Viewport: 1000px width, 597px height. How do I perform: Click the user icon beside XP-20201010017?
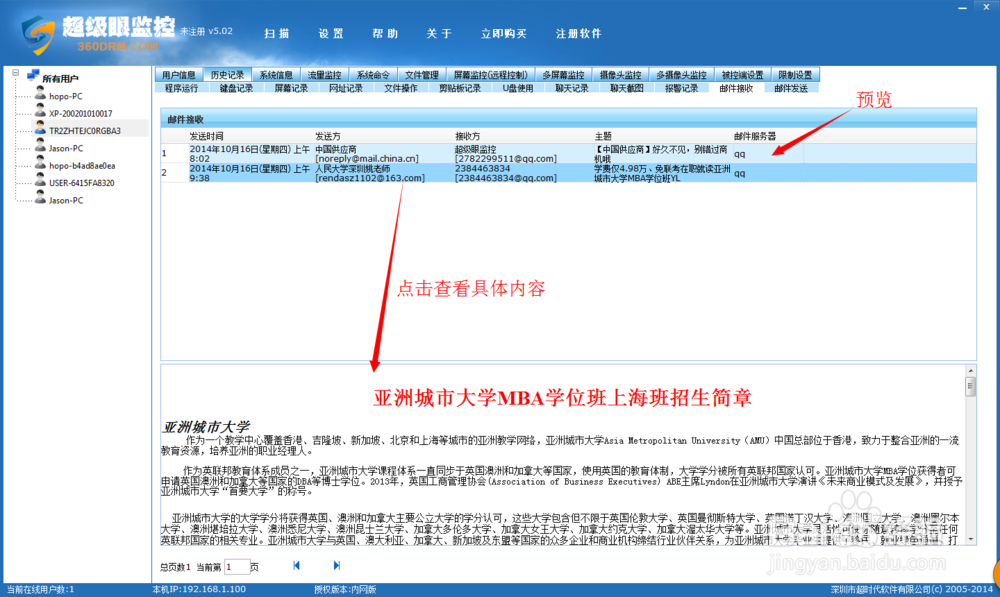click(x=40, y=111)
